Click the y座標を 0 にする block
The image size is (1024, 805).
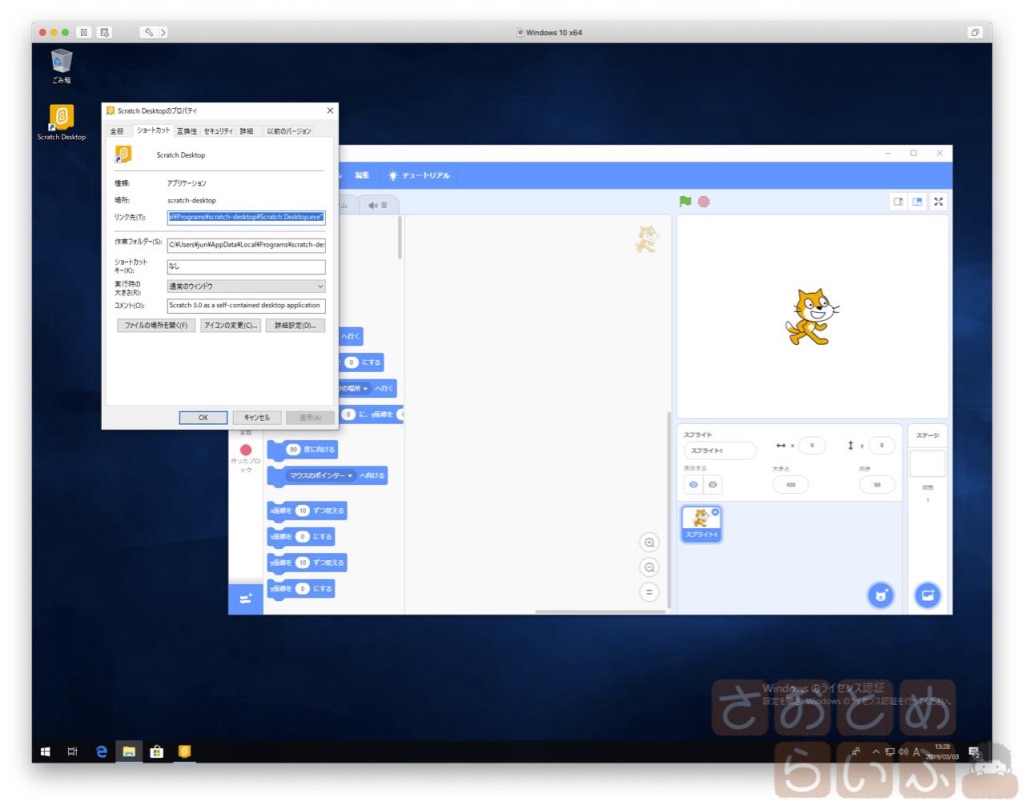tap(301, 588)
